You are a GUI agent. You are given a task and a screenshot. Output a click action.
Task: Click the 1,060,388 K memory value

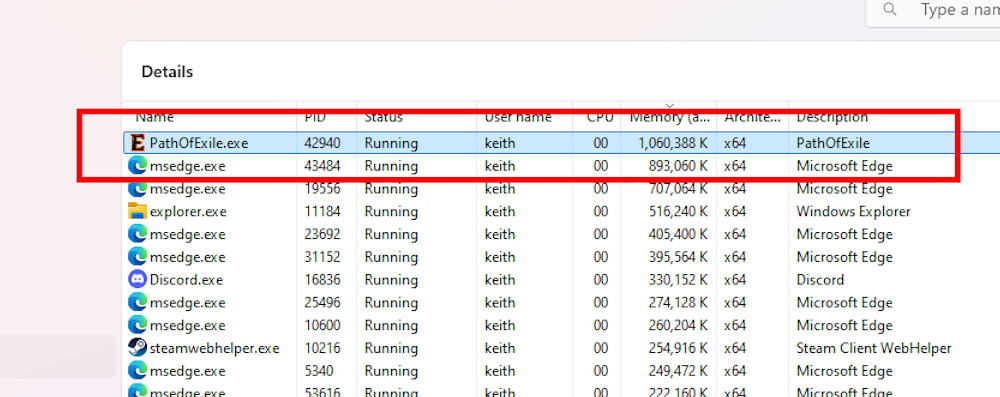(x=673, y=143)
